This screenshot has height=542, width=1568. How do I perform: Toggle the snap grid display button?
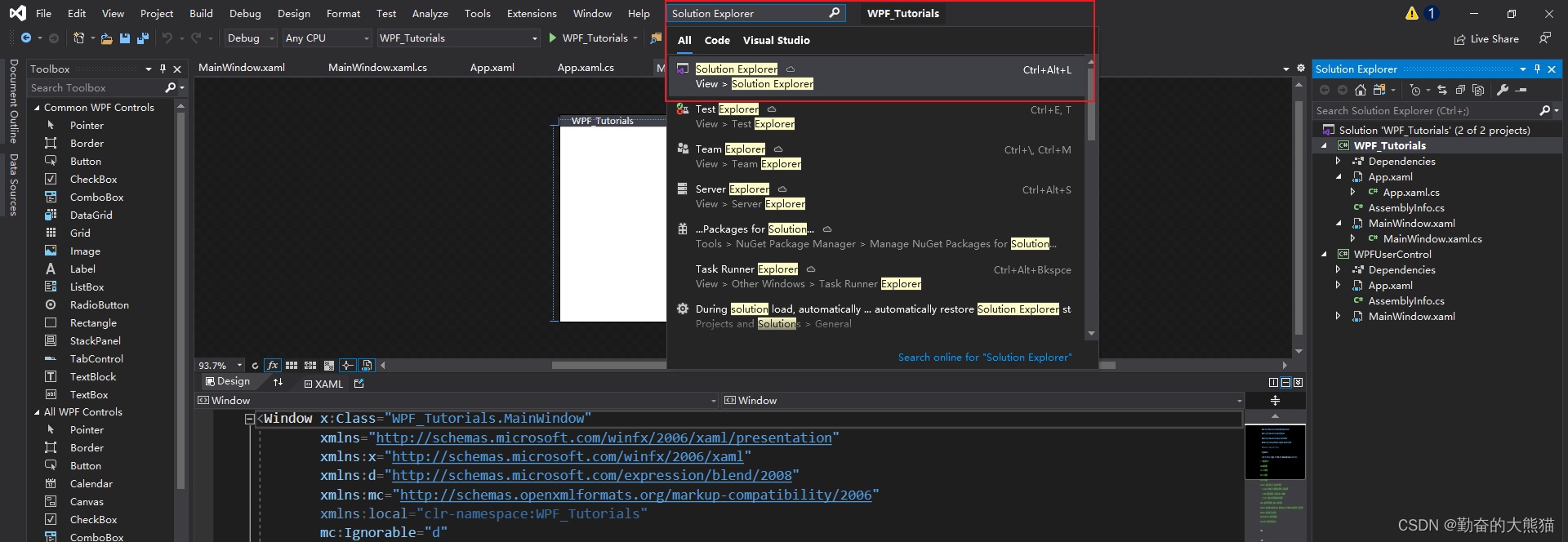pos(292,366)
